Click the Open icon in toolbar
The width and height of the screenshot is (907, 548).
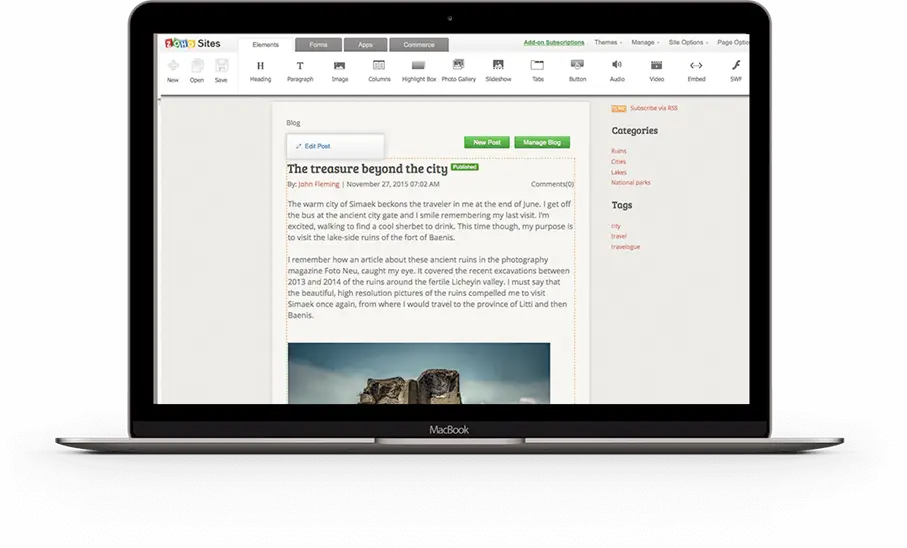pos(197,65)
